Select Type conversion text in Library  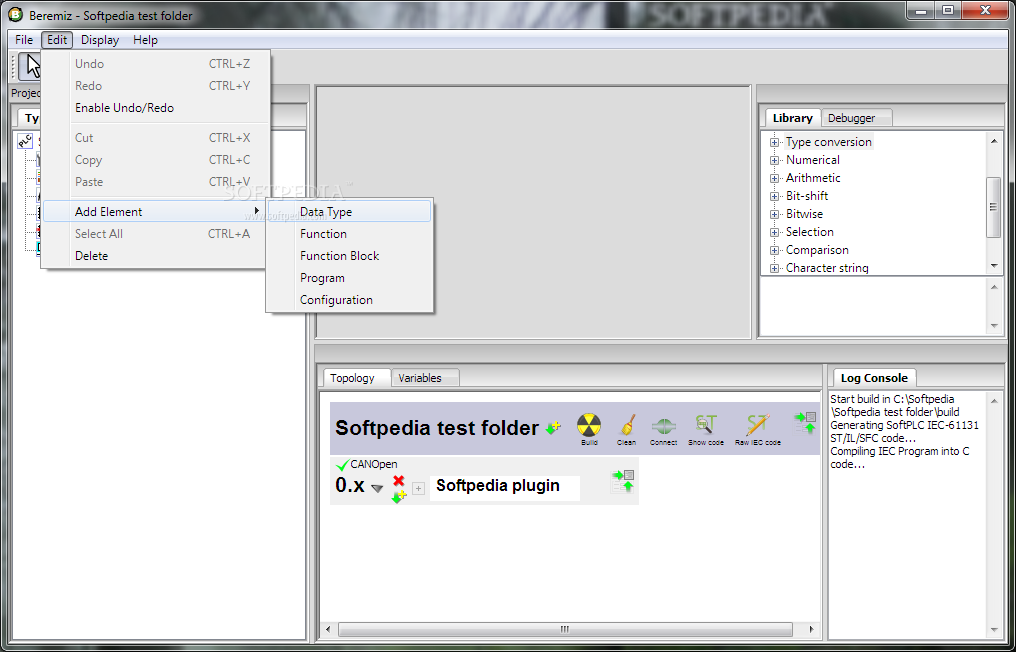829,142
